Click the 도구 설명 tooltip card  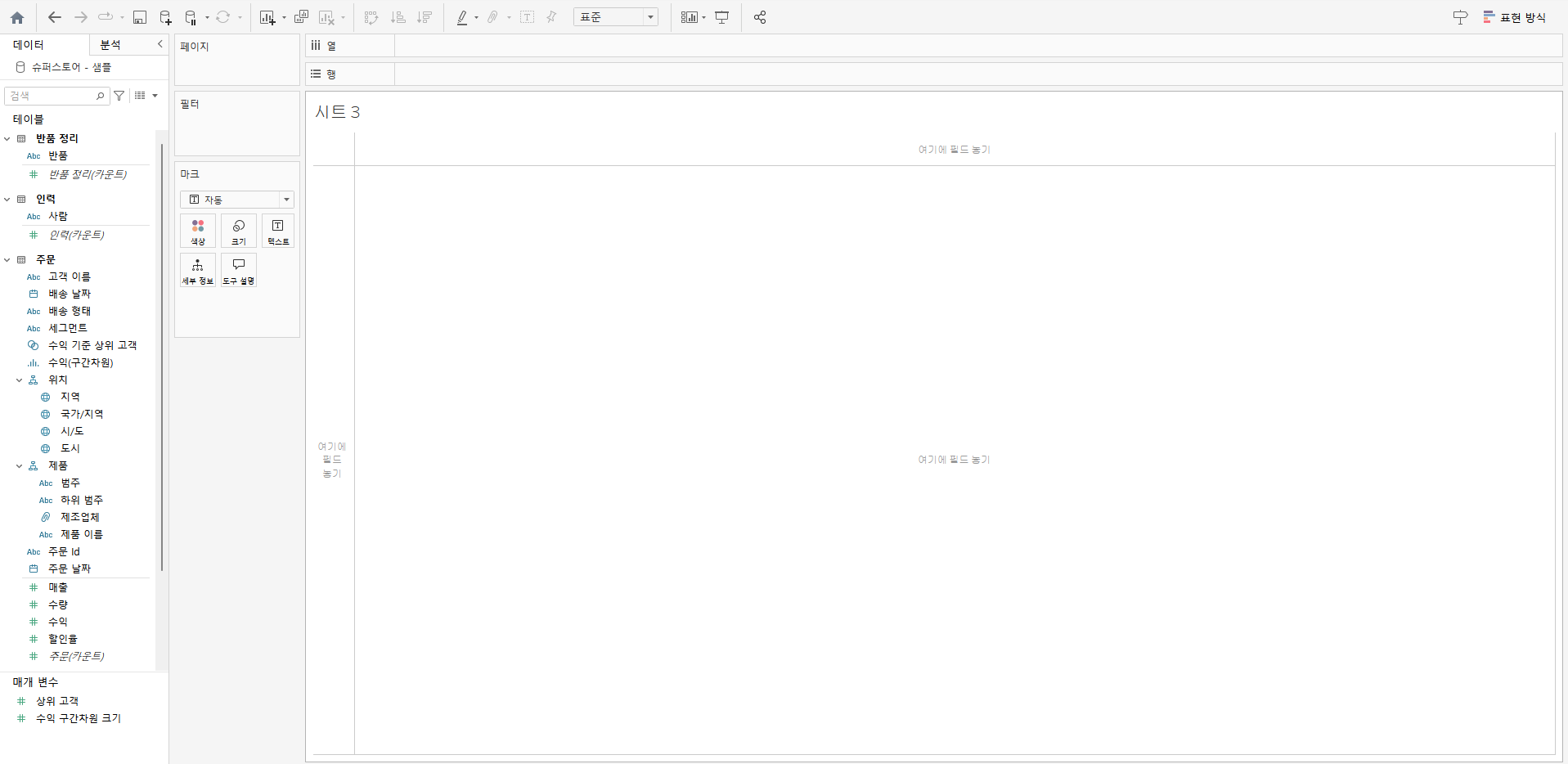pos(239,270)
